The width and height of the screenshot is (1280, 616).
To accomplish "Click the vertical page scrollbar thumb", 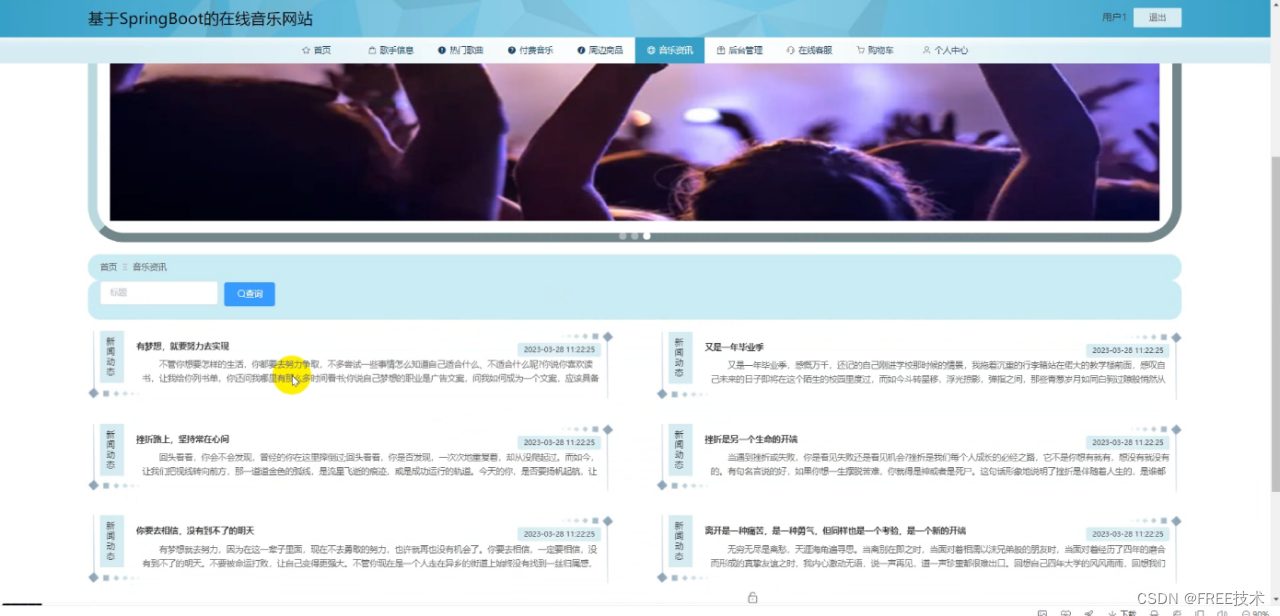I will click(1274, 325).
